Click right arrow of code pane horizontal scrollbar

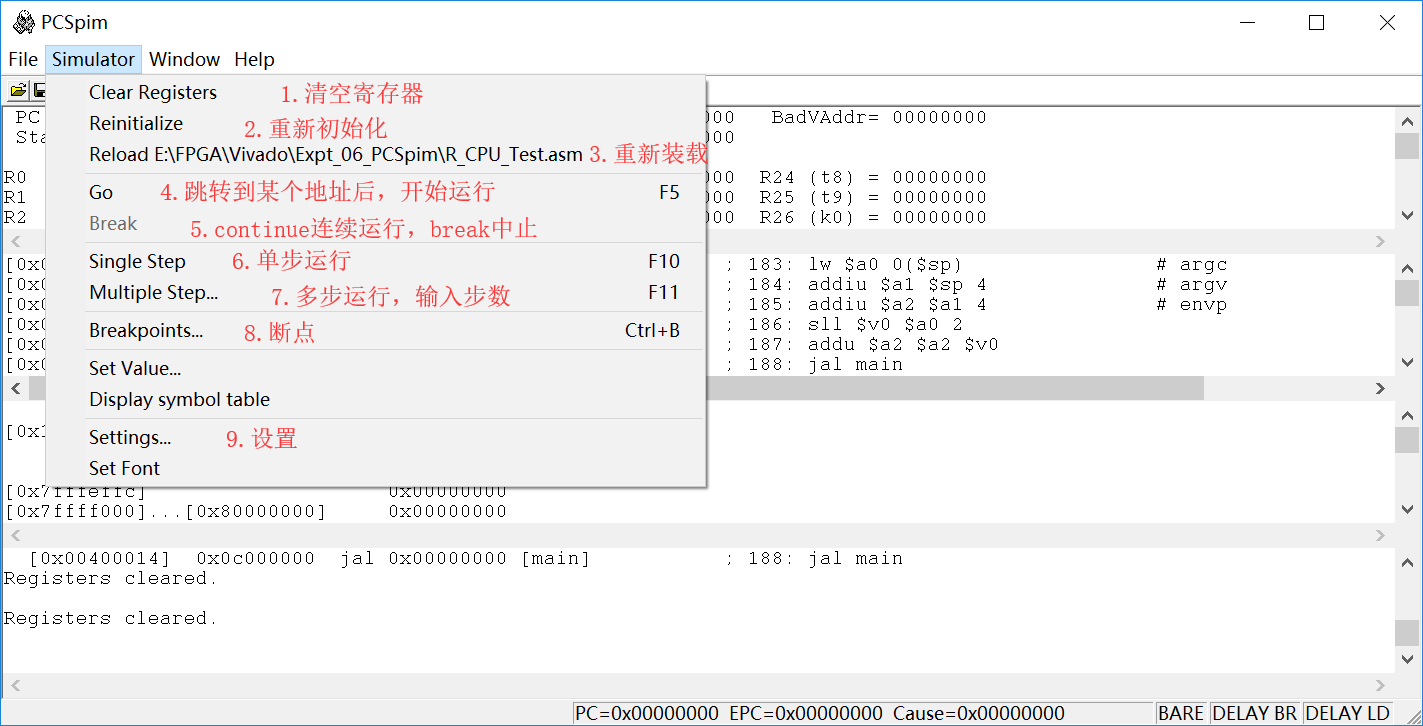click(x=1380, y=388)
